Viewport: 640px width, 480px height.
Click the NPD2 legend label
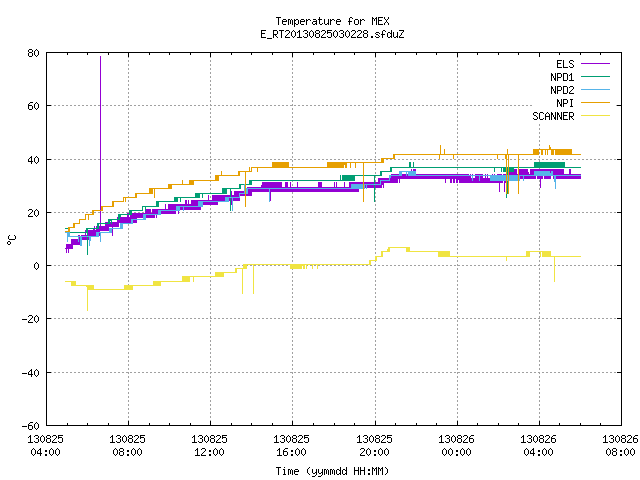[562, 90]
